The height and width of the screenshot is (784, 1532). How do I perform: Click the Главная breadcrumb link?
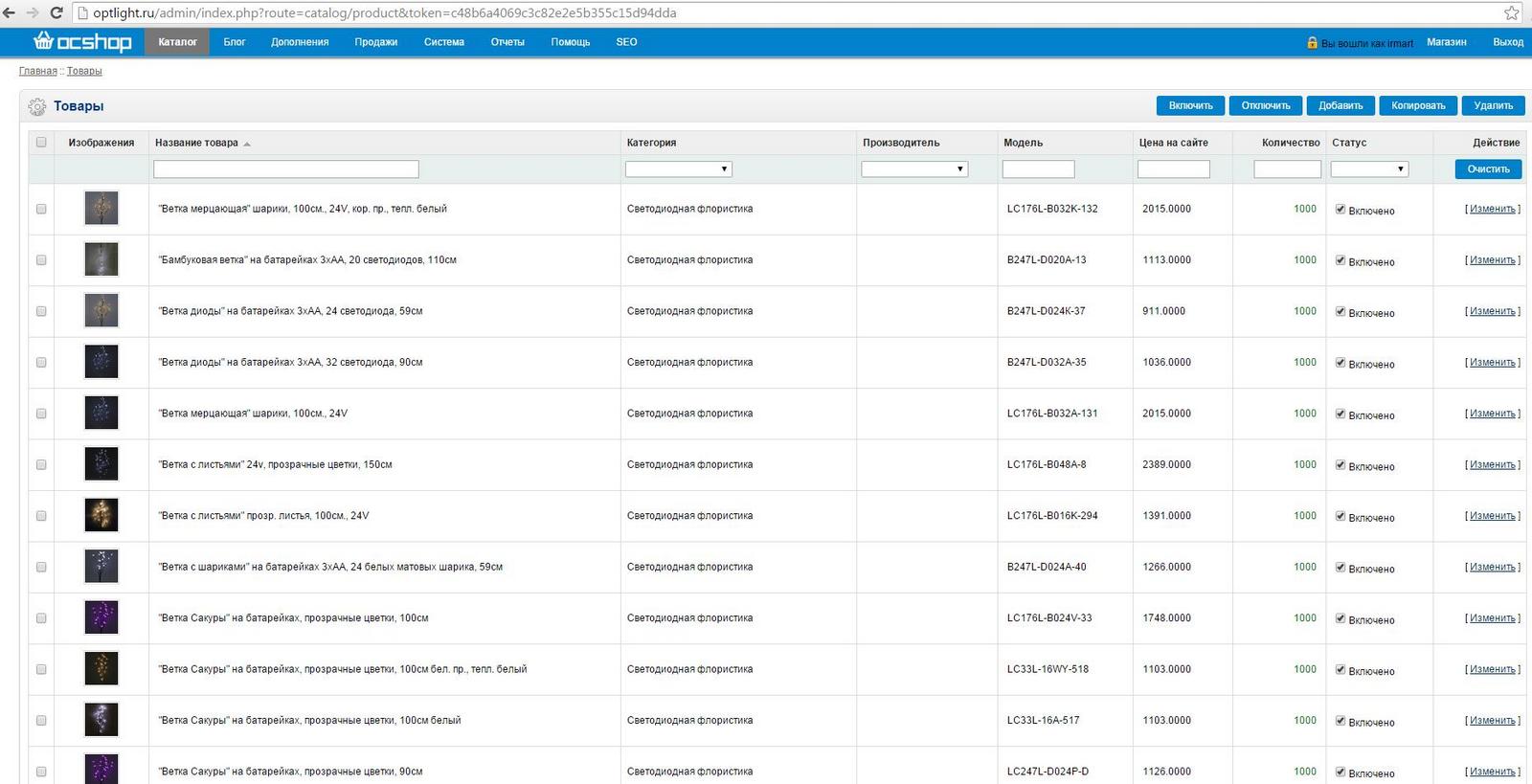click(38, 71)
